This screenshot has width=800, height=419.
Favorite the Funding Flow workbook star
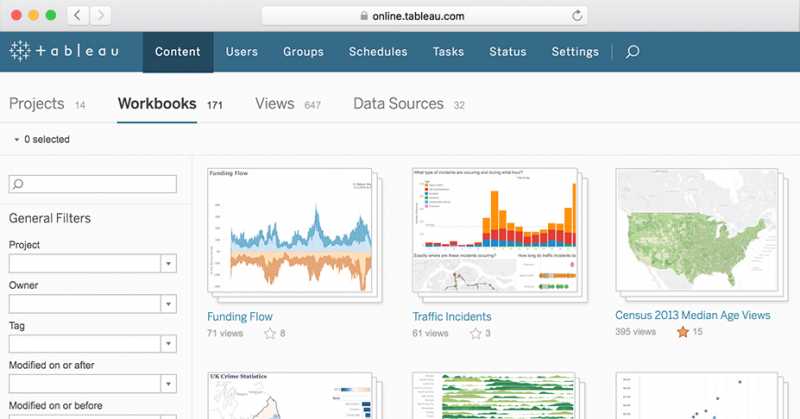click(270, 333)
